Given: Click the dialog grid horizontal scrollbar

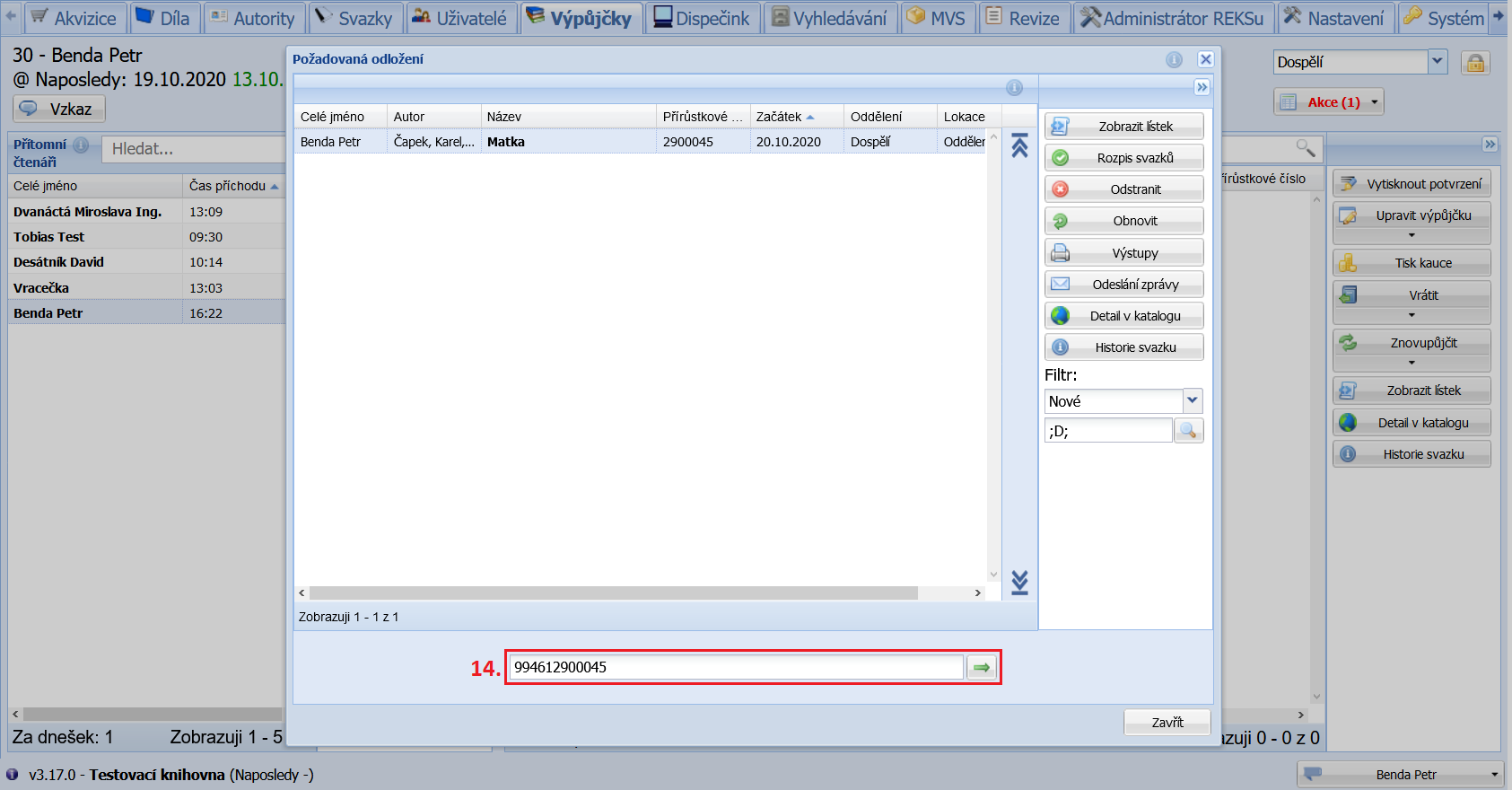Looking at the screenshot, I should pyautogui.click(x=613, y=593).
